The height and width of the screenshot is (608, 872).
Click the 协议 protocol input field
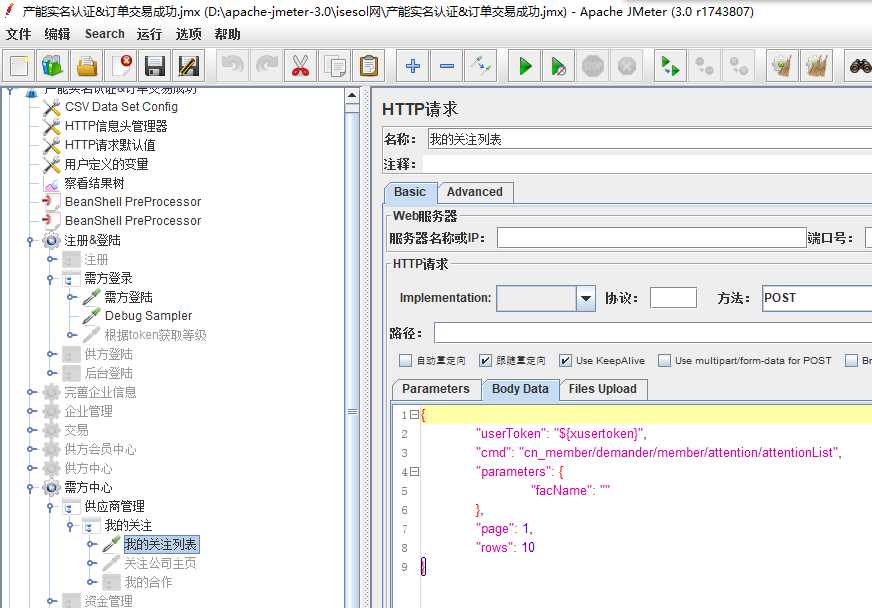tap(673, 298)
